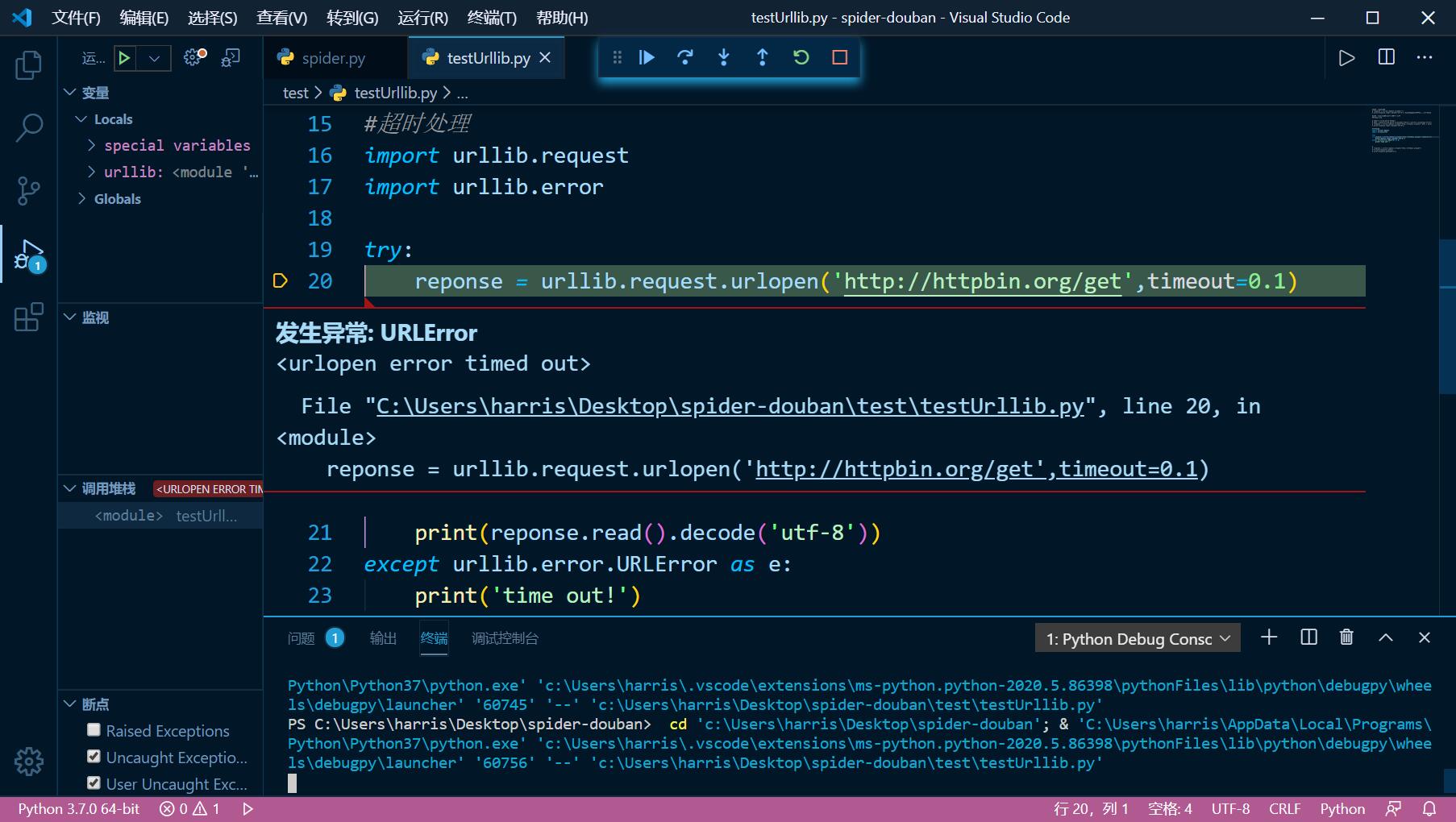This screenshot has height=822, width=1456.
Task: Change encoding via UTF-8 status item
Action: tap(1230, 809)
